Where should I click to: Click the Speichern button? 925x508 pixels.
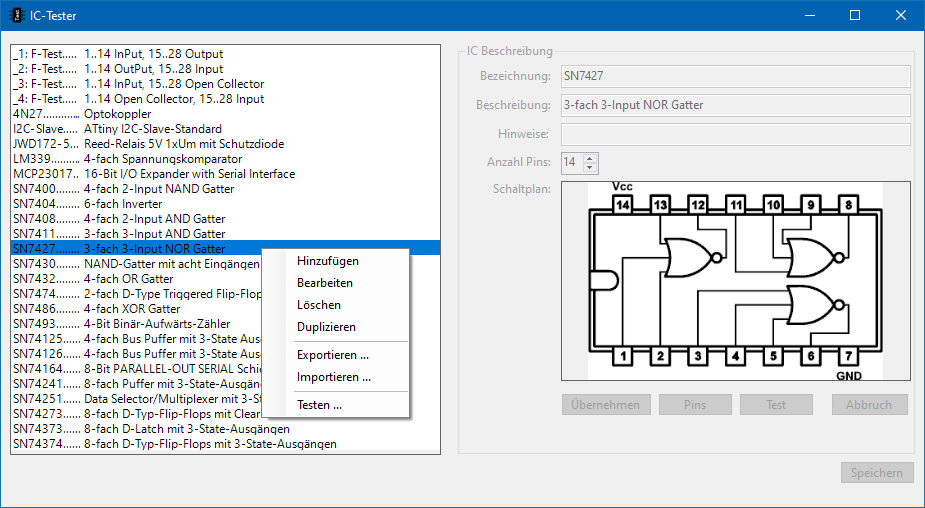tap(877, 473)
